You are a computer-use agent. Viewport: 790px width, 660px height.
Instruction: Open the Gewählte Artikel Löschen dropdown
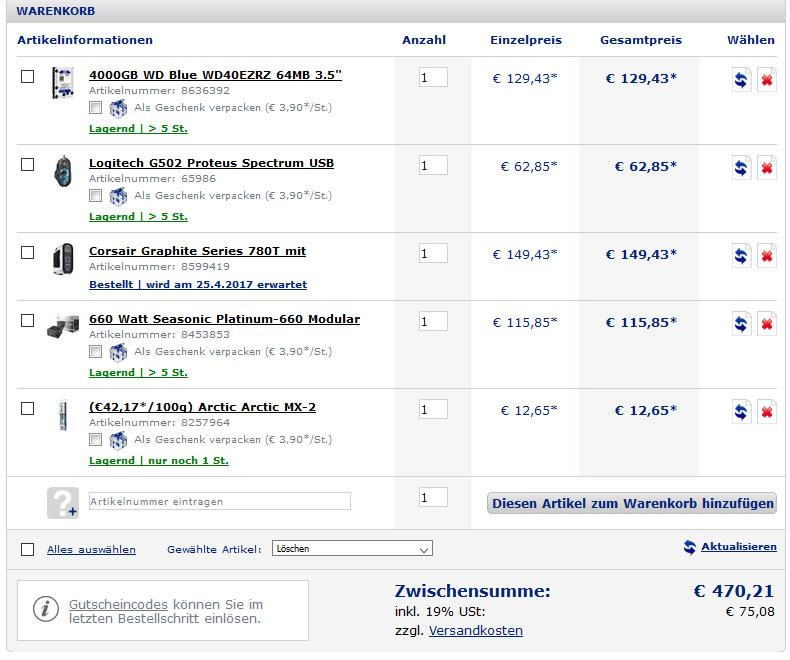coord(352,549)
